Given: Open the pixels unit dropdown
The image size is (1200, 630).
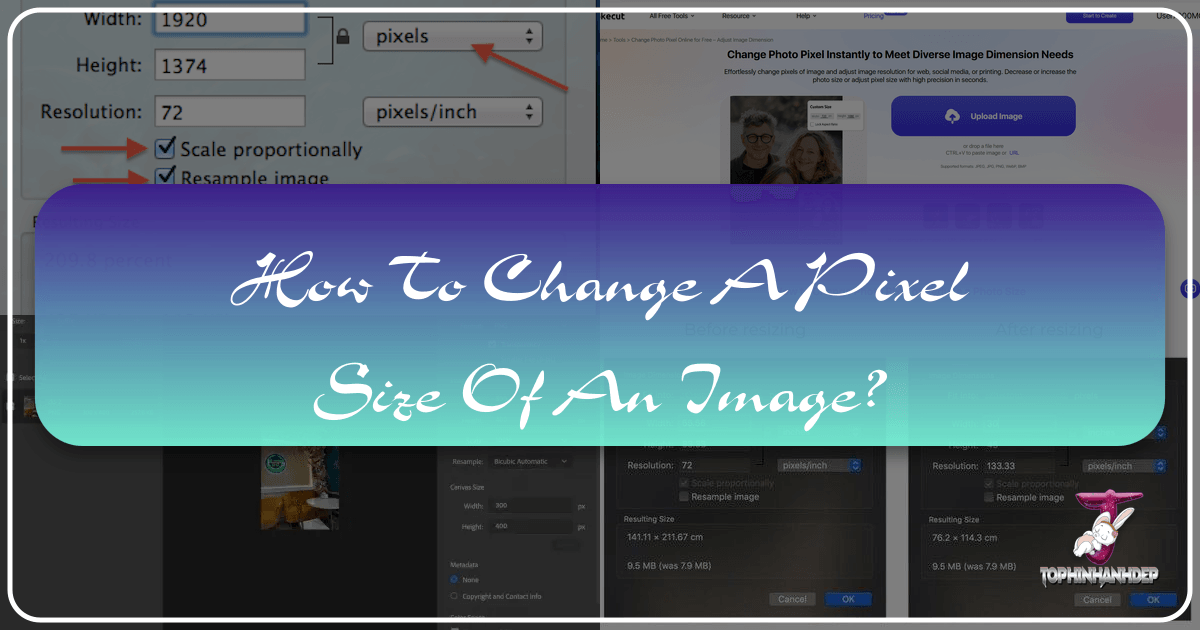Looking at the screenshot, I should 452,37.
